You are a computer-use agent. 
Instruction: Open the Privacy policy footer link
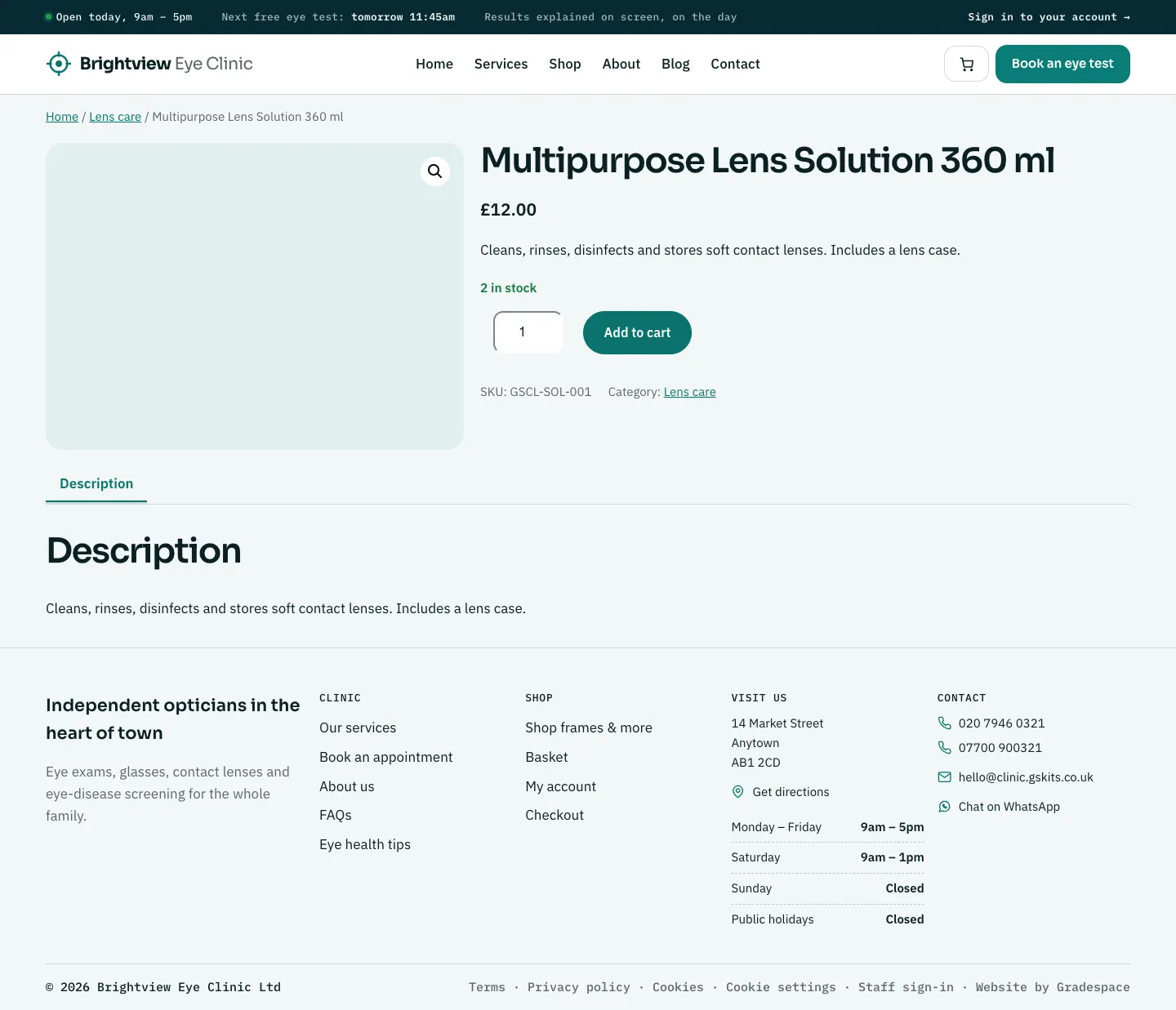(x=579, y=987)
